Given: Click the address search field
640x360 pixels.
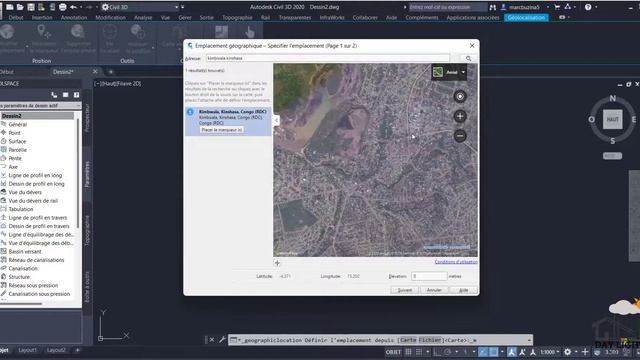Looking at the screenshot, I should click(x=327, y=58).
